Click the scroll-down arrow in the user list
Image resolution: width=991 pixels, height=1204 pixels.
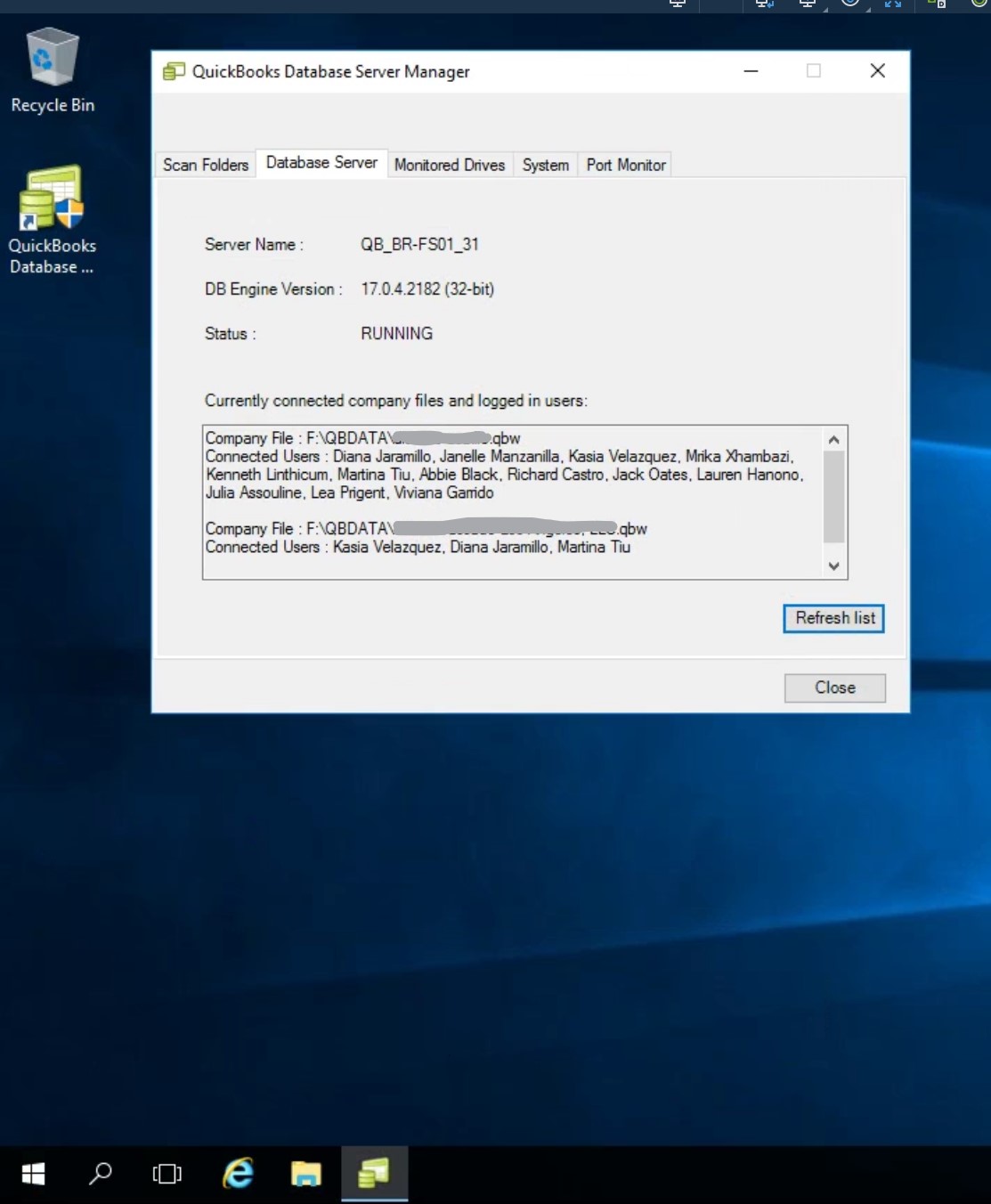point(833,565)
